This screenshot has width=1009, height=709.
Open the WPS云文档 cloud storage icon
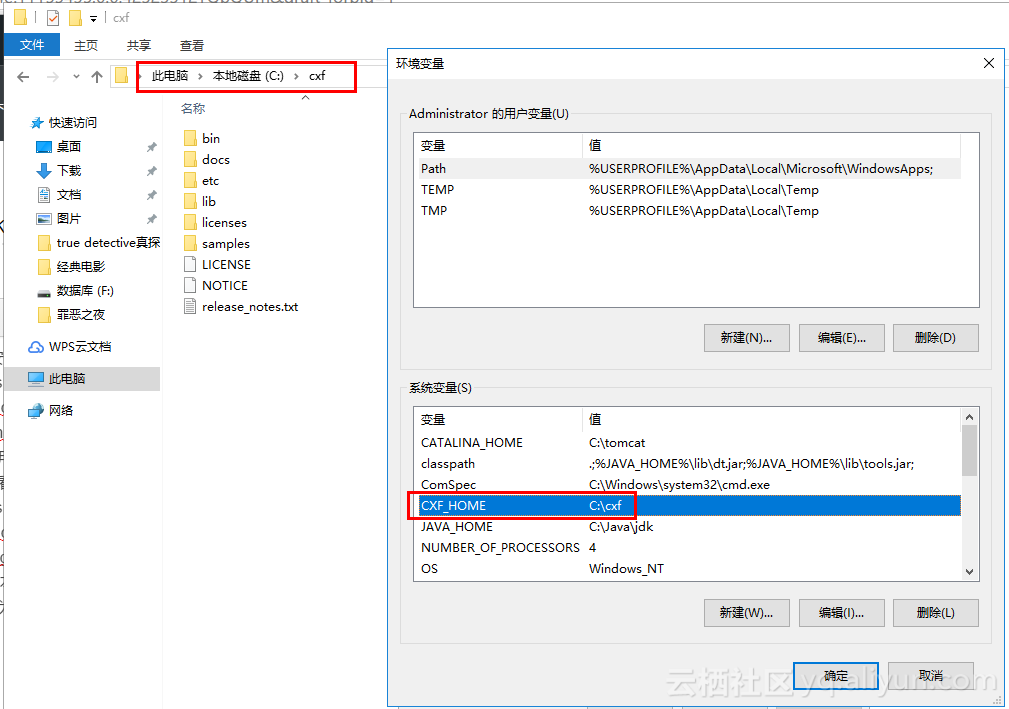click(x=34, y=348)
